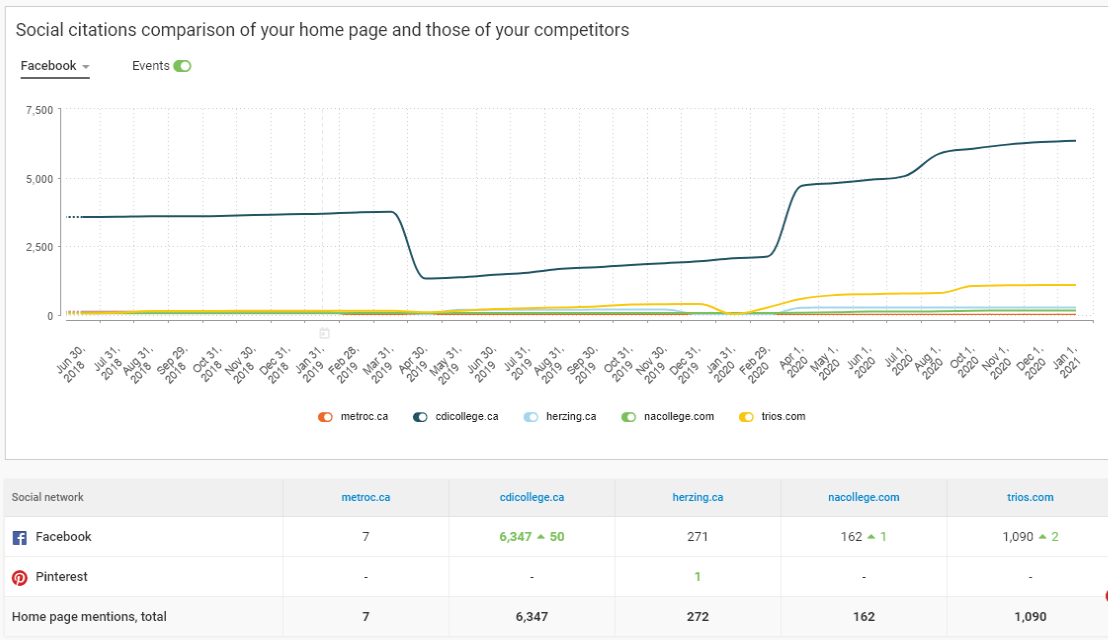The height and width of the screenshot is (640, 1108).
Task: Click the calendar event marker under the chart
Action: coord(324,333)
